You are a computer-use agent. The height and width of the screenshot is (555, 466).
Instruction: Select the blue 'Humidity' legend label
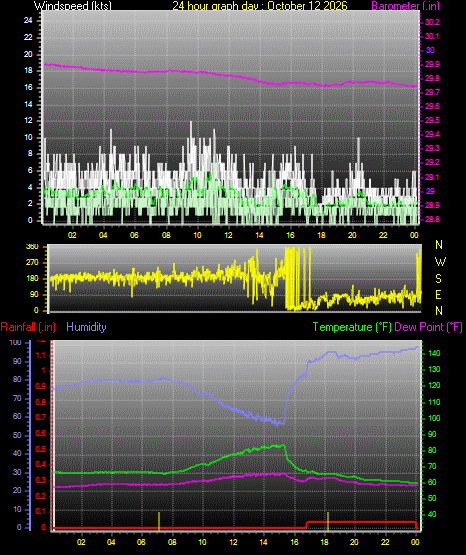click(x=86, y=327)
